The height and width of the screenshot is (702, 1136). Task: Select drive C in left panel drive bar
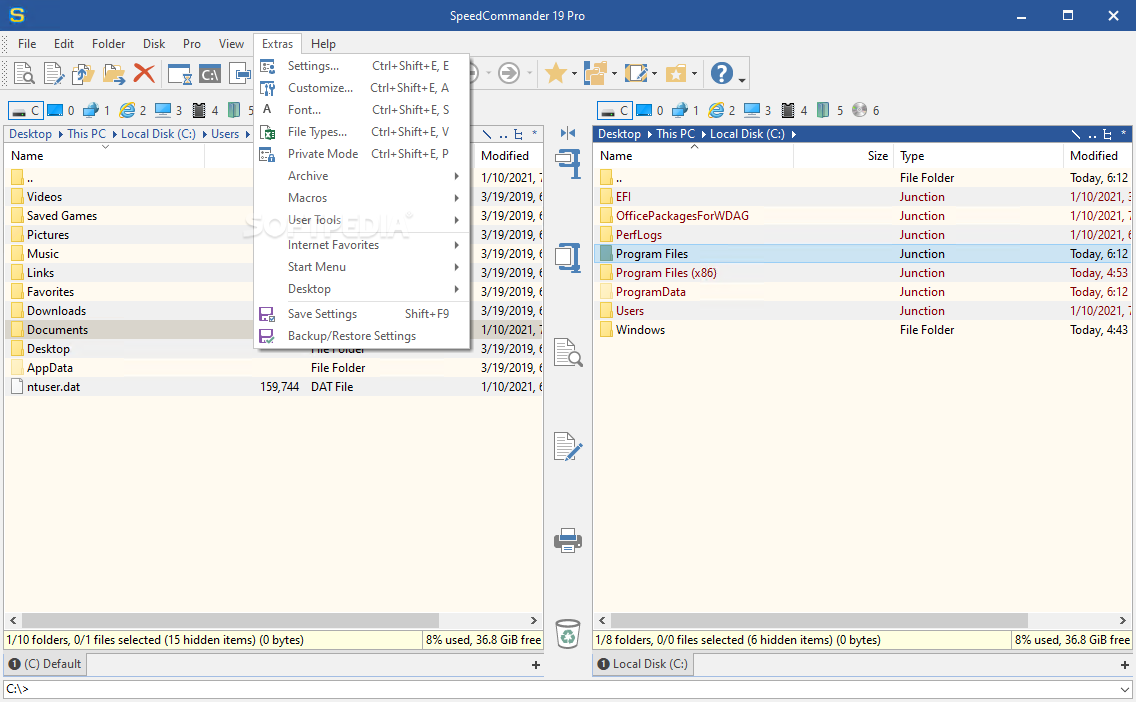click(26, 110)
